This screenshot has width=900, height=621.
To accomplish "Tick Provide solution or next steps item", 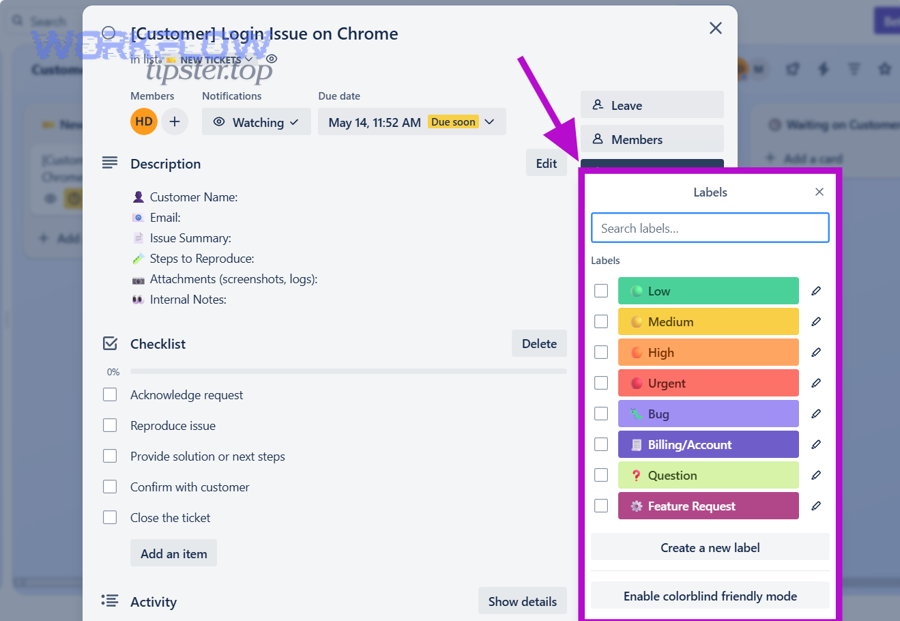I will (x=110, y=456).
